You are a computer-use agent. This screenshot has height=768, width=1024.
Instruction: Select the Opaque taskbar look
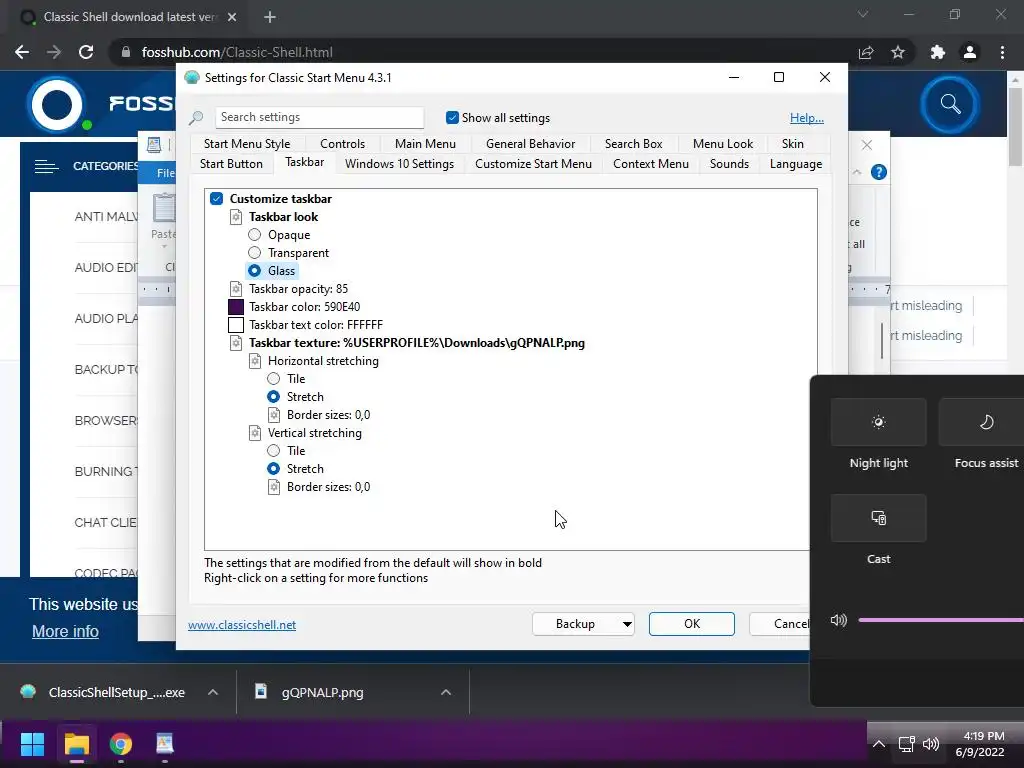(254, 234)
